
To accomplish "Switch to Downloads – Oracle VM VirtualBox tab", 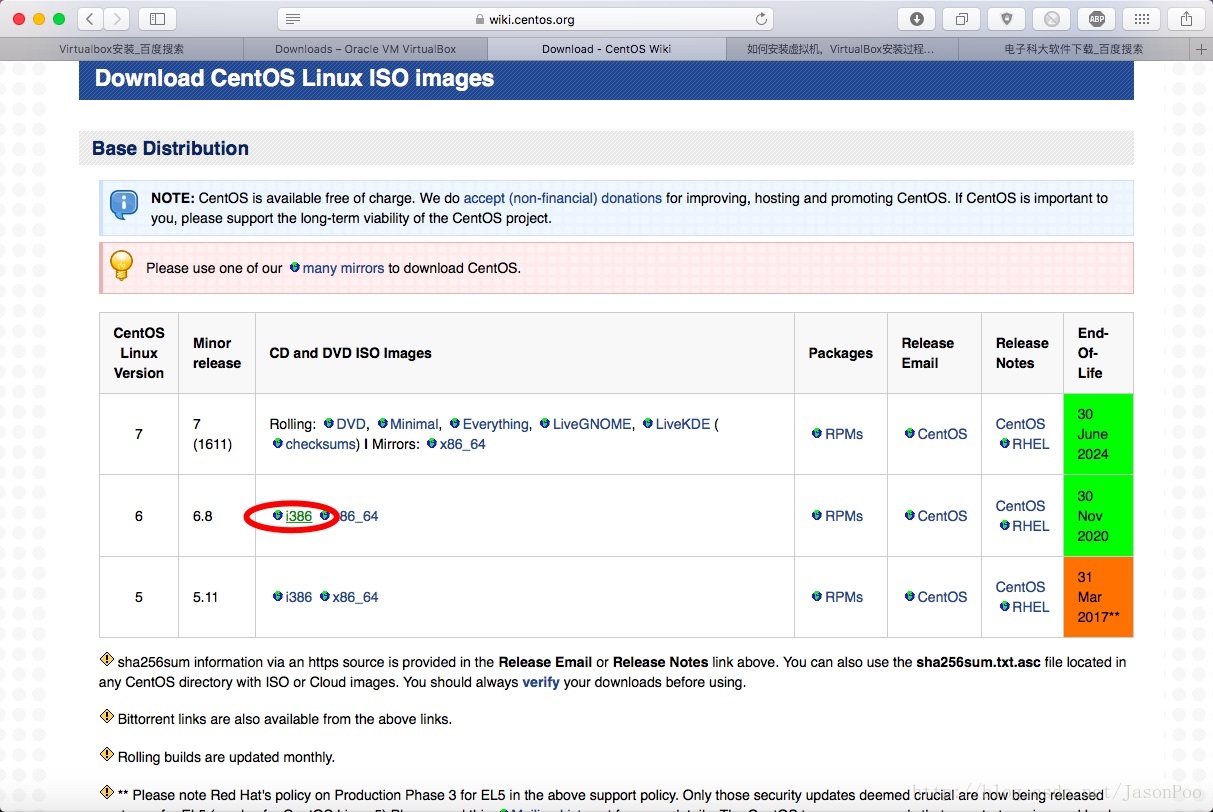I will 365,49.
